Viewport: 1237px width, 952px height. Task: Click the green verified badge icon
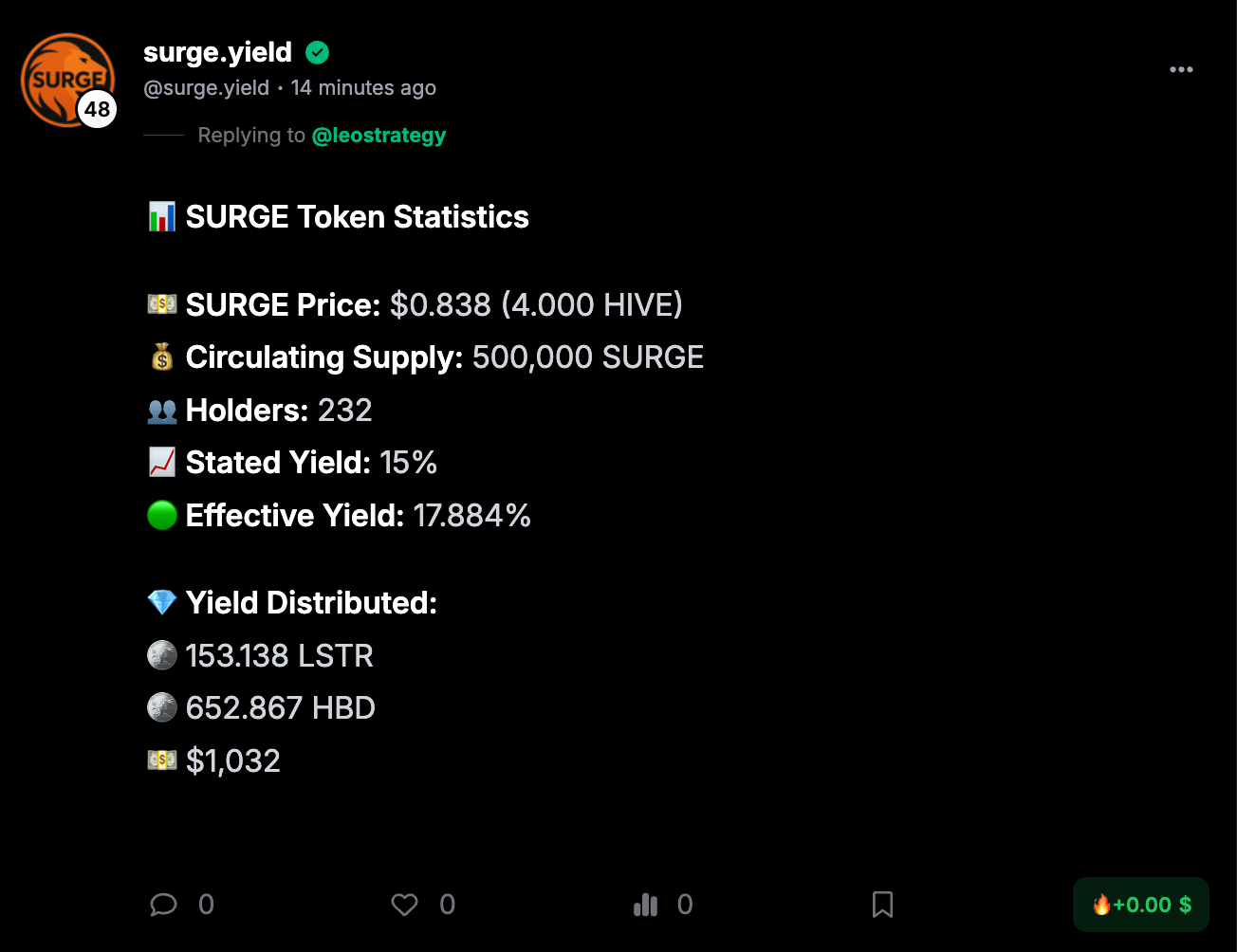[318, 53]
